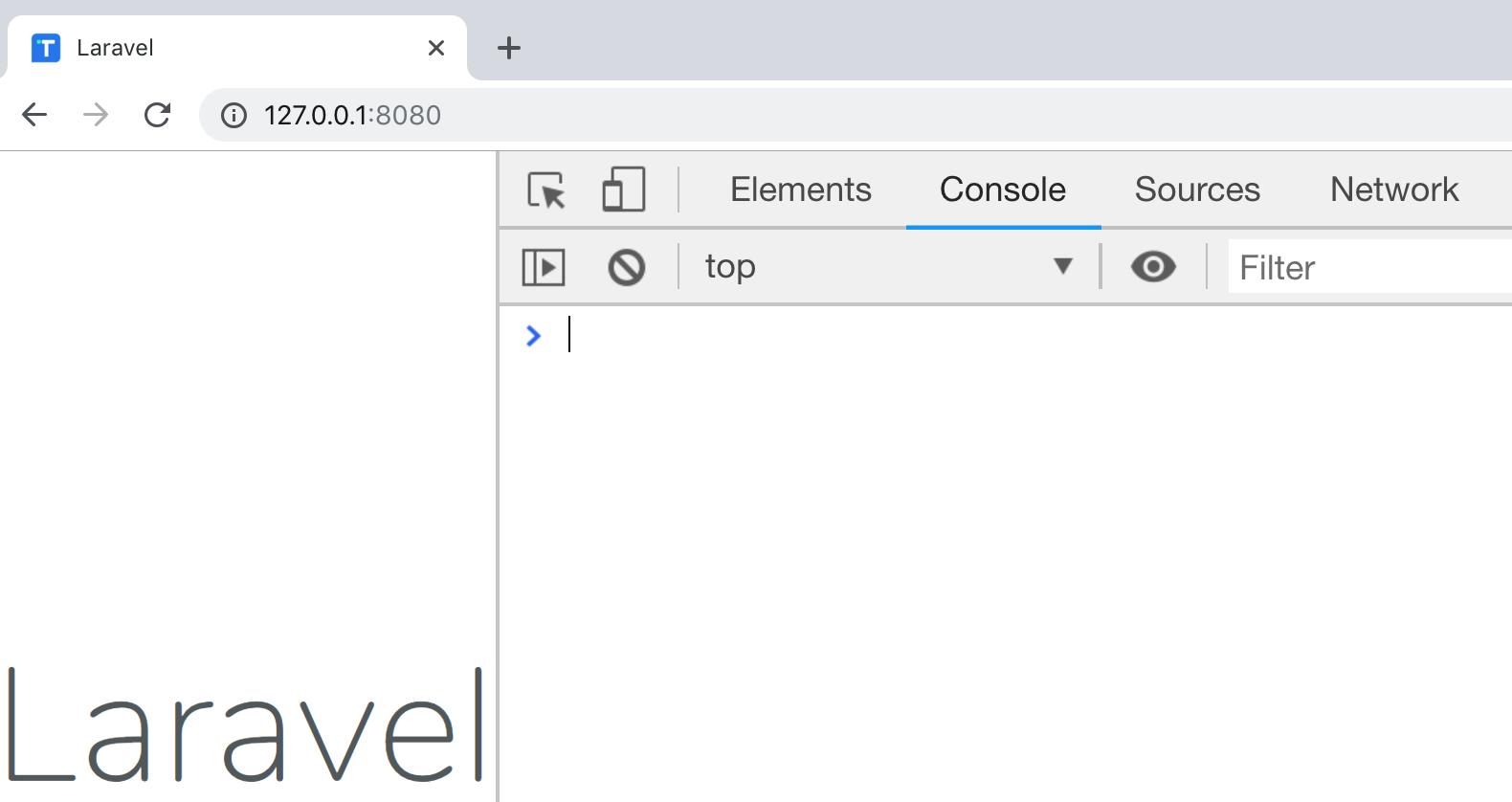
Task: Switch to the Elements tab
Action: tap(801, 189)
